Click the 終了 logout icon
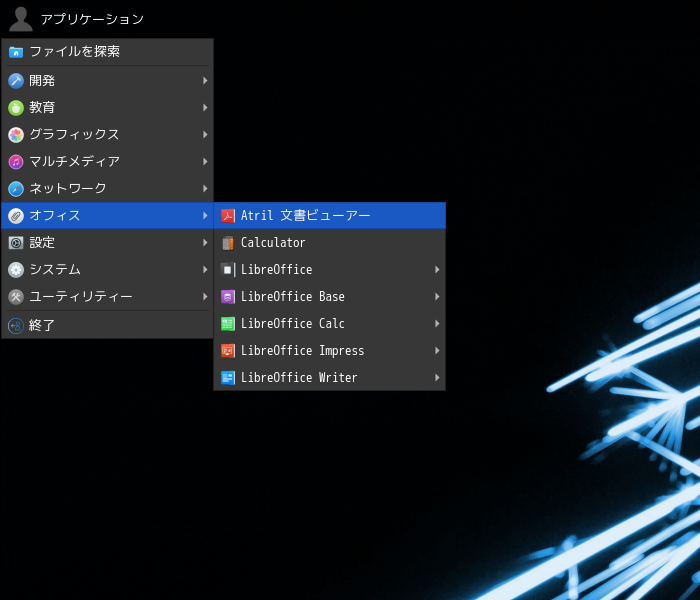This screenshot has width=700, height=600. [x=16, y=326]
